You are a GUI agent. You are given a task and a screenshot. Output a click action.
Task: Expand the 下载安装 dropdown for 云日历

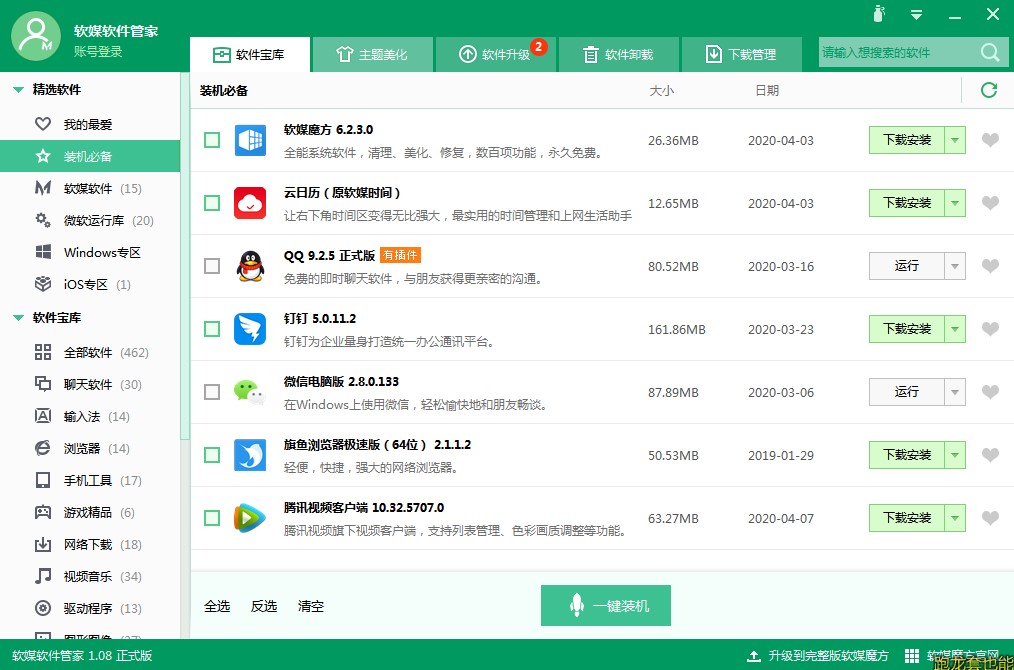955,203
